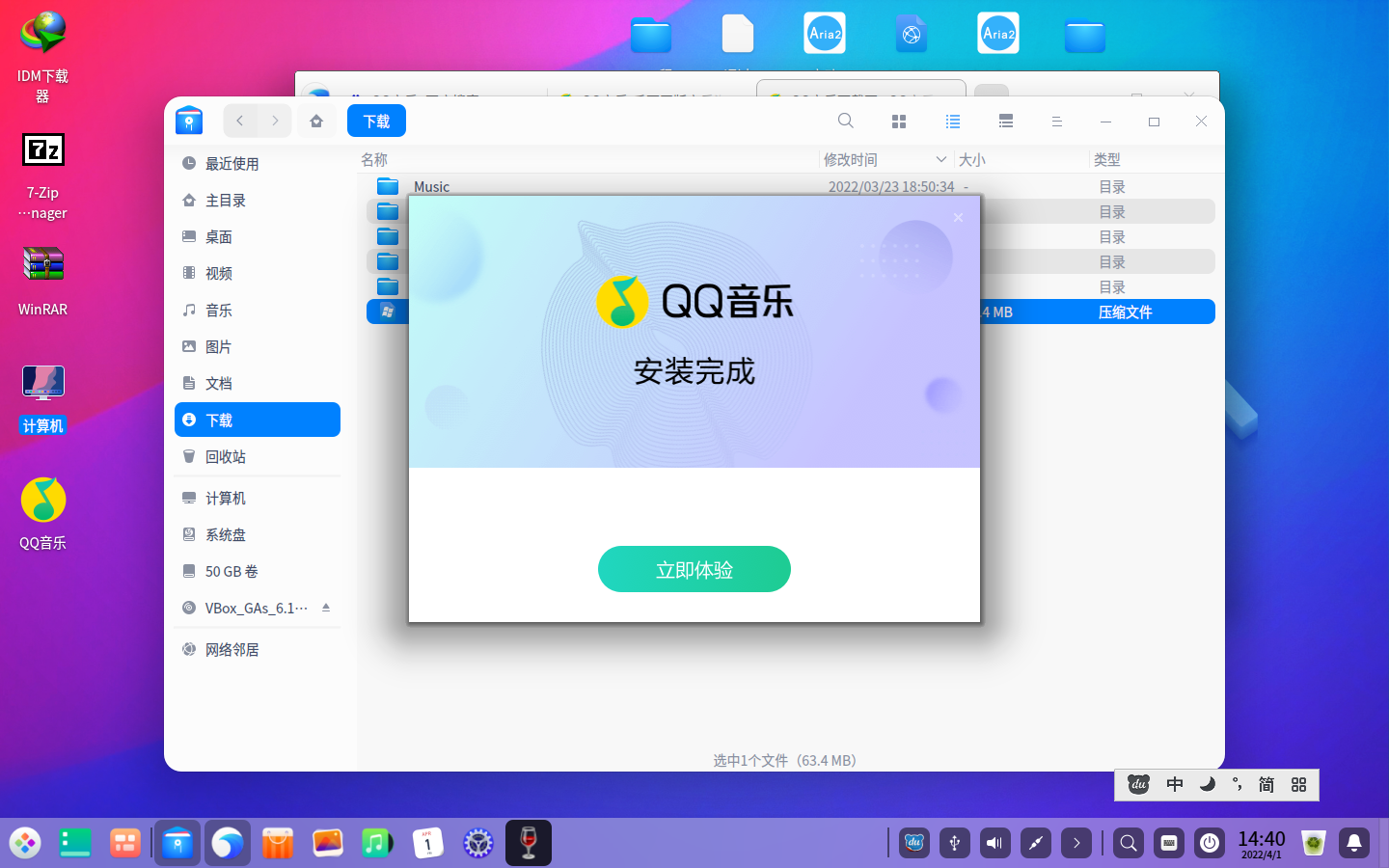Select the 压缩文件 row in the file list
The image size is (1389, 868).
791,312
